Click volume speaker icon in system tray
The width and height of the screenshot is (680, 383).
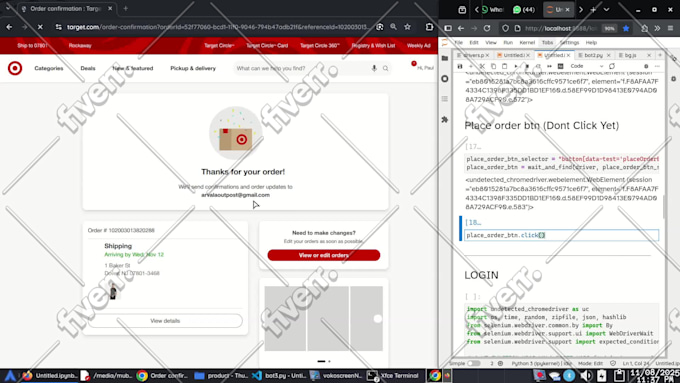(586, 376)
